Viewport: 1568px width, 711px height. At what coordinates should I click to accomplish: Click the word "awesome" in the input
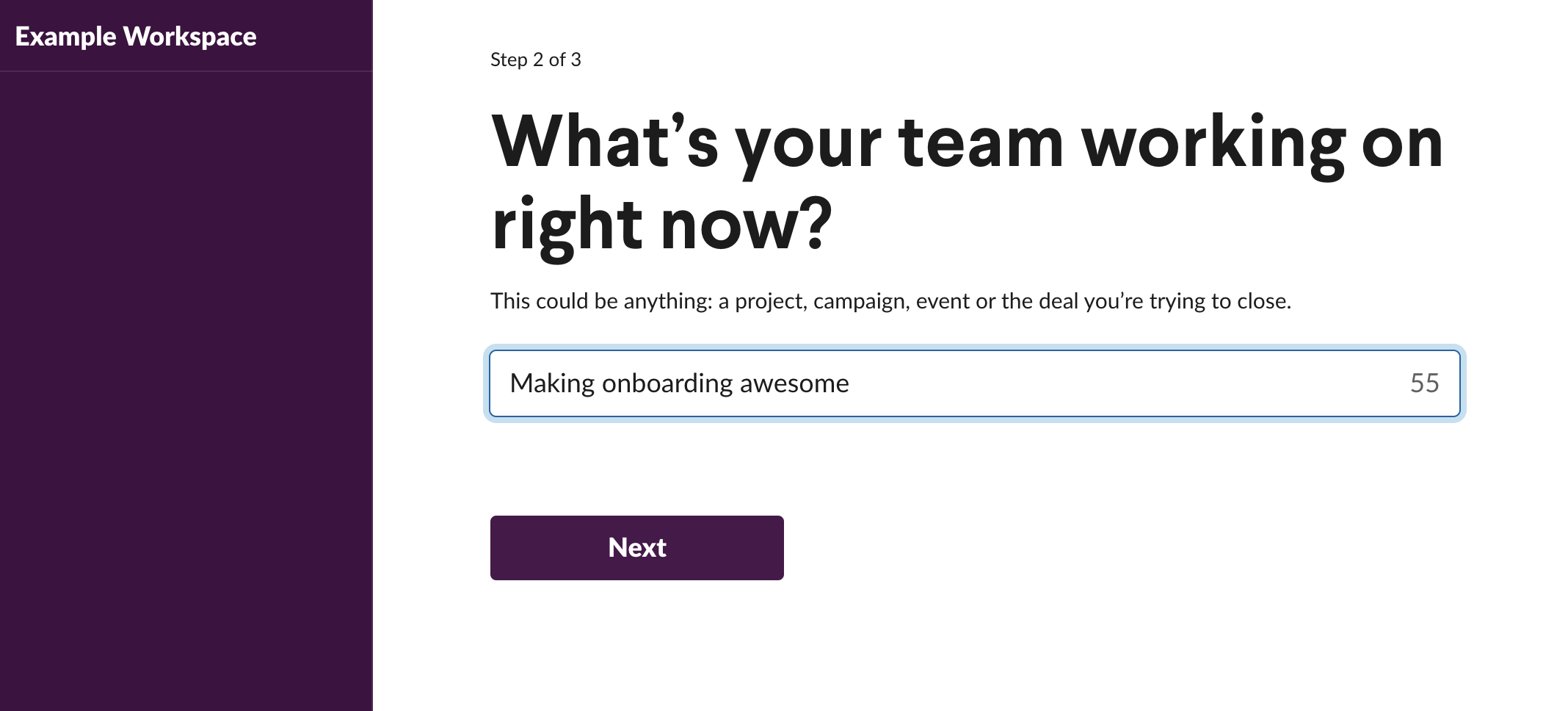(794, 383)
